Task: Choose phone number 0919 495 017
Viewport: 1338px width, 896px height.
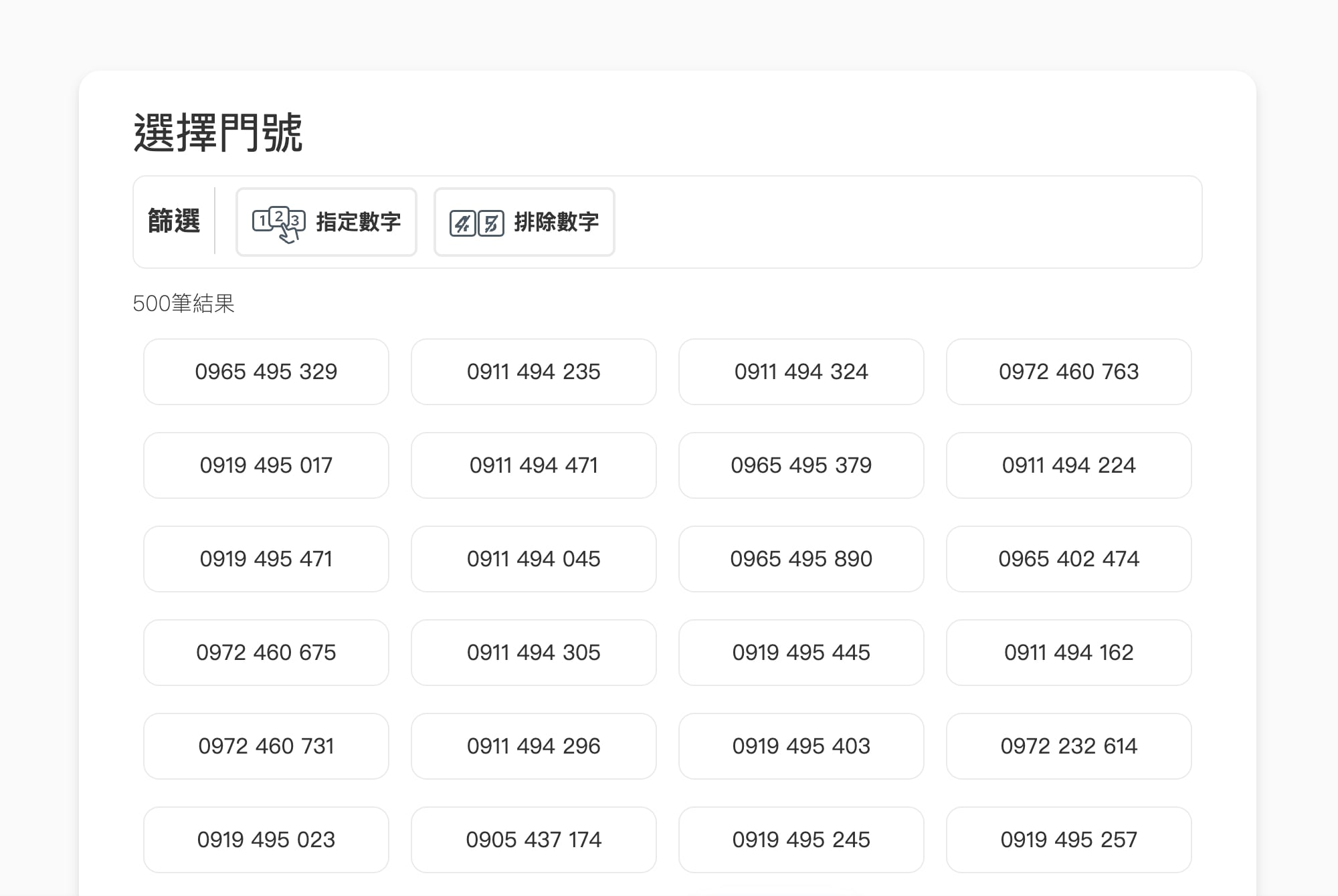Action: (266, 465)
